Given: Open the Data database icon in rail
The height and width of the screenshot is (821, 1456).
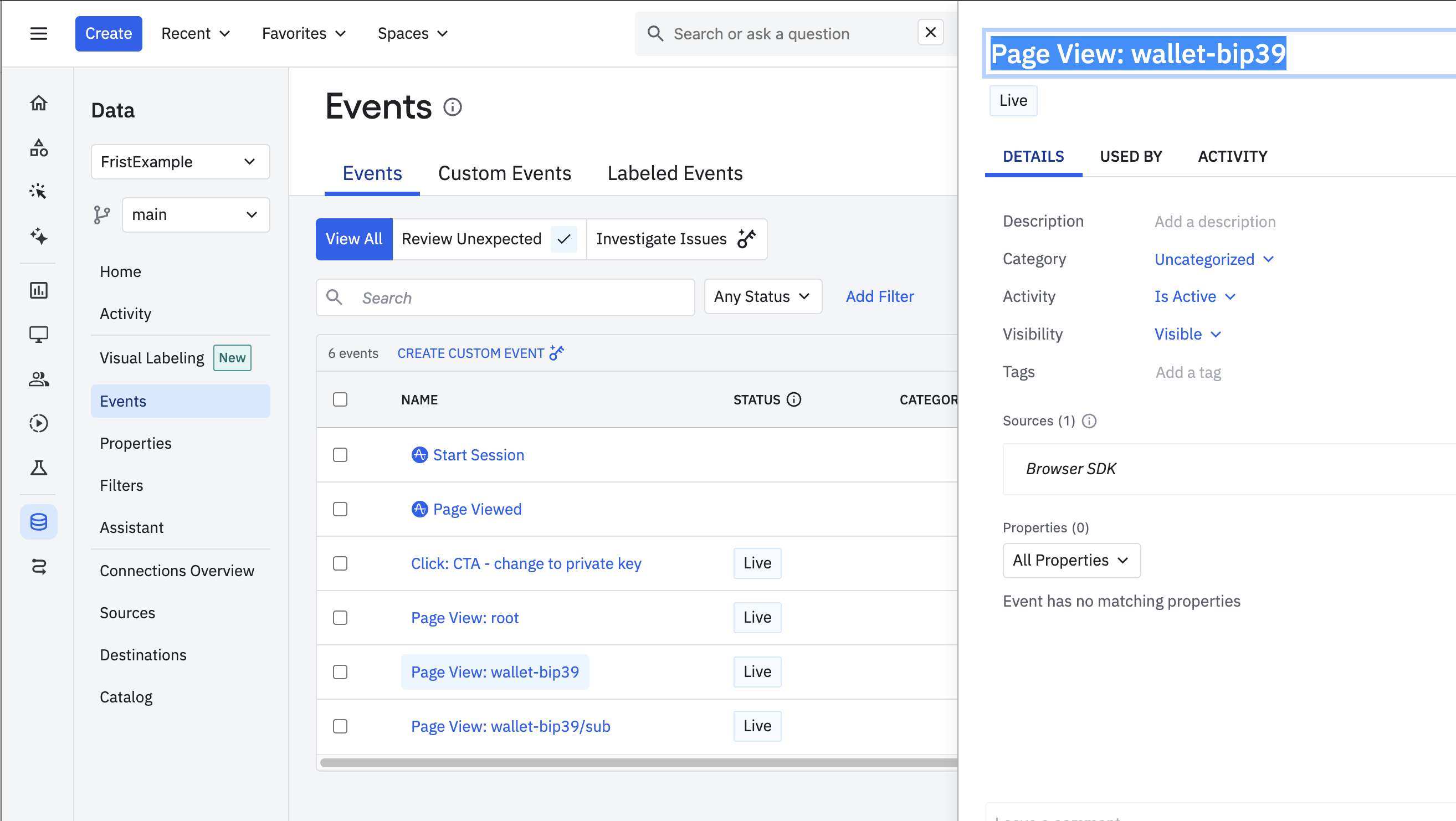Looking at the screenshot, I should (38, 521).
